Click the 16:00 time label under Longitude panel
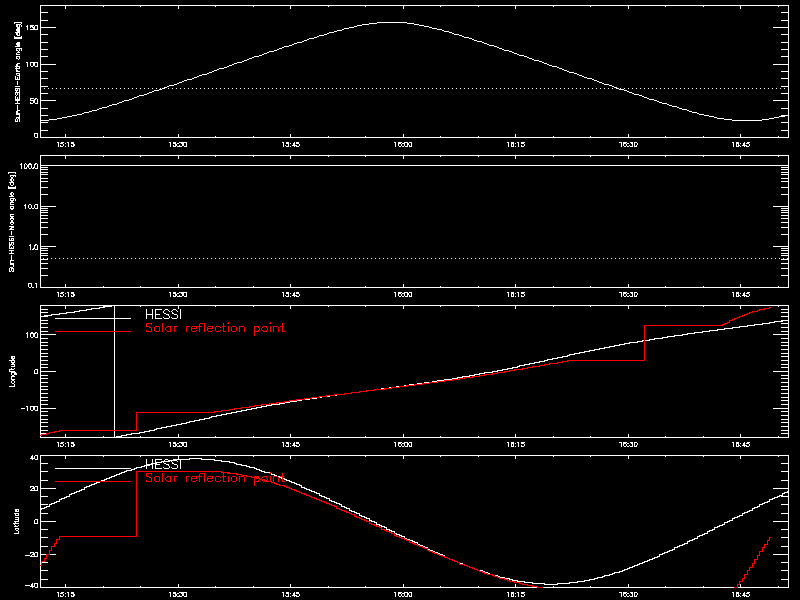 point(403,445)
